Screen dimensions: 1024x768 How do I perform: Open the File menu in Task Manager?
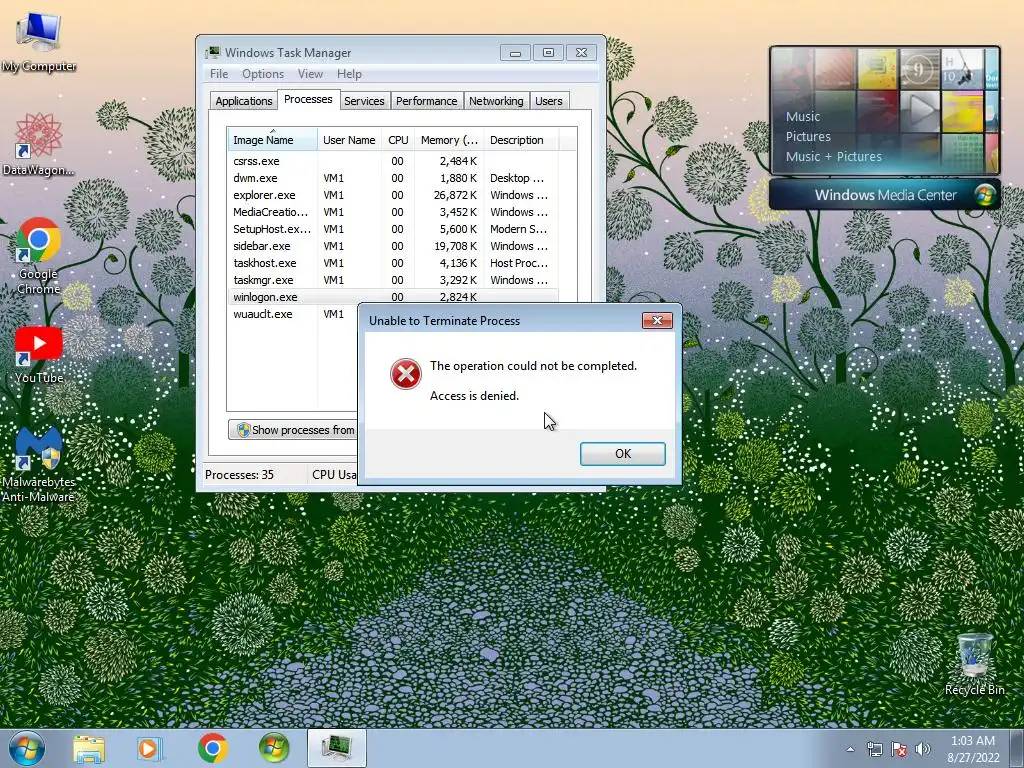coord(219,74)
